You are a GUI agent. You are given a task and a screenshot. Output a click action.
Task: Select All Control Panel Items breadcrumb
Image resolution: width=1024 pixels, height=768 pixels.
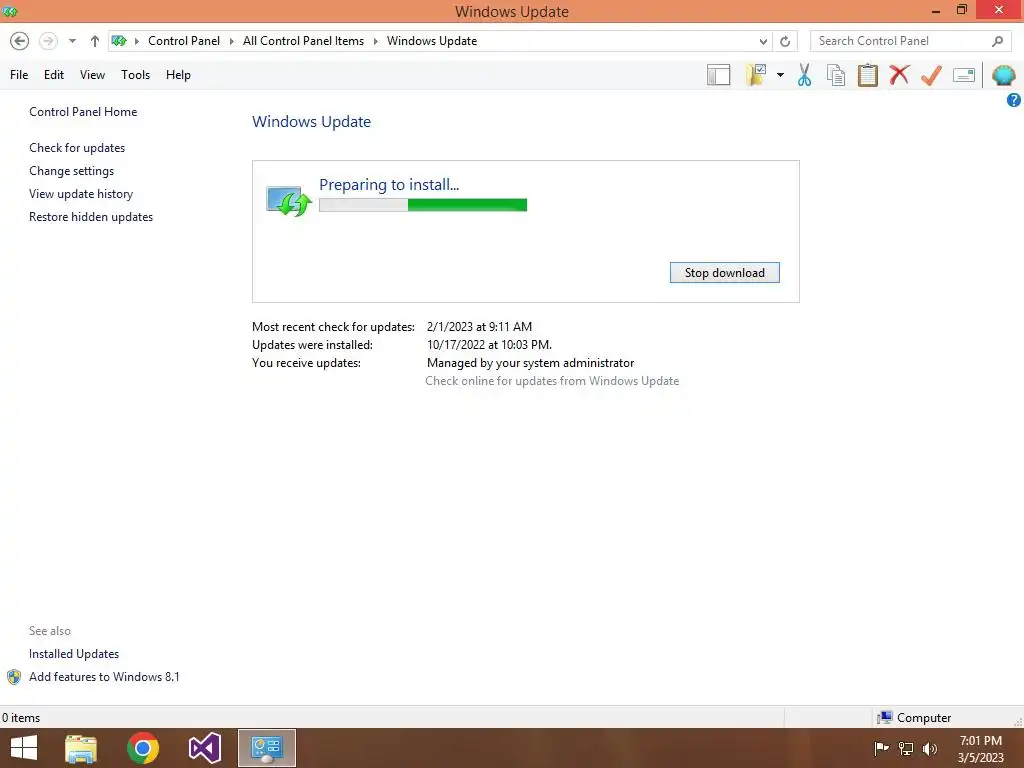[303, 40]
